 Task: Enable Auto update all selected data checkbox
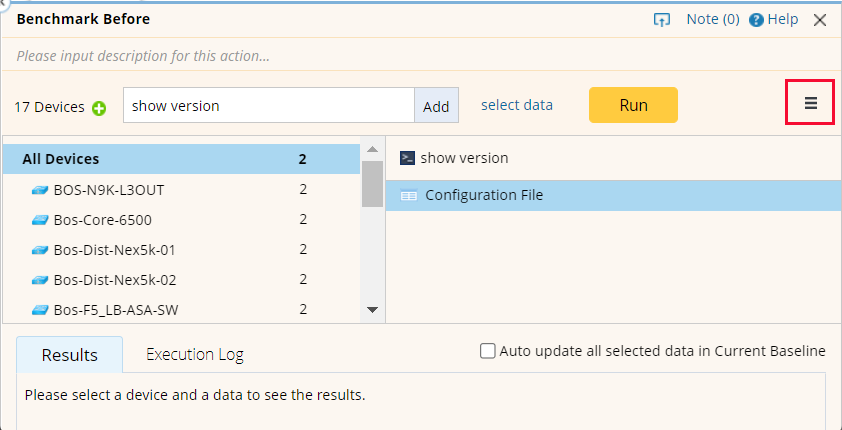click(488, 351)
